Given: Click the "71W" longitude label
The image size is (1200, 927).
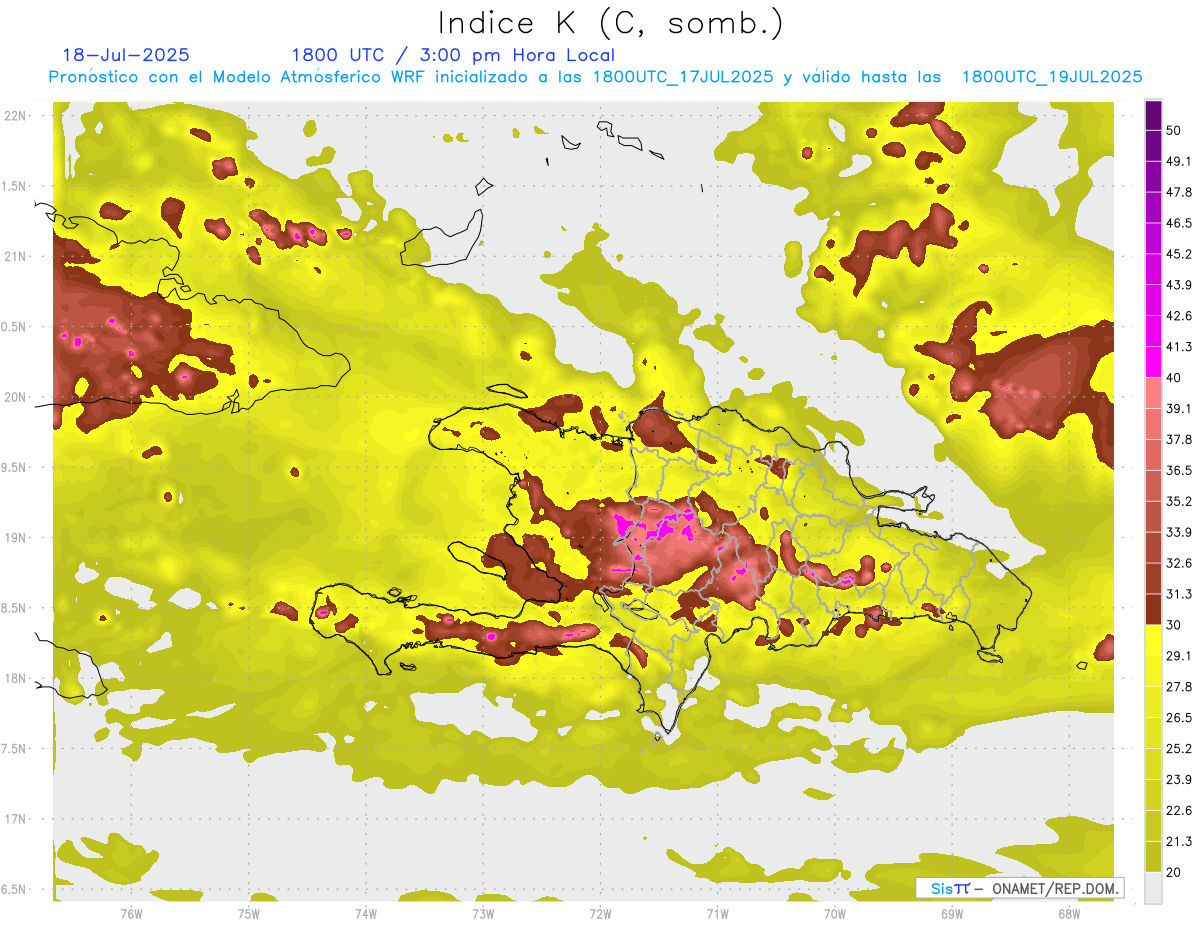Looking at the screenshot, I should tap(717, 913).
